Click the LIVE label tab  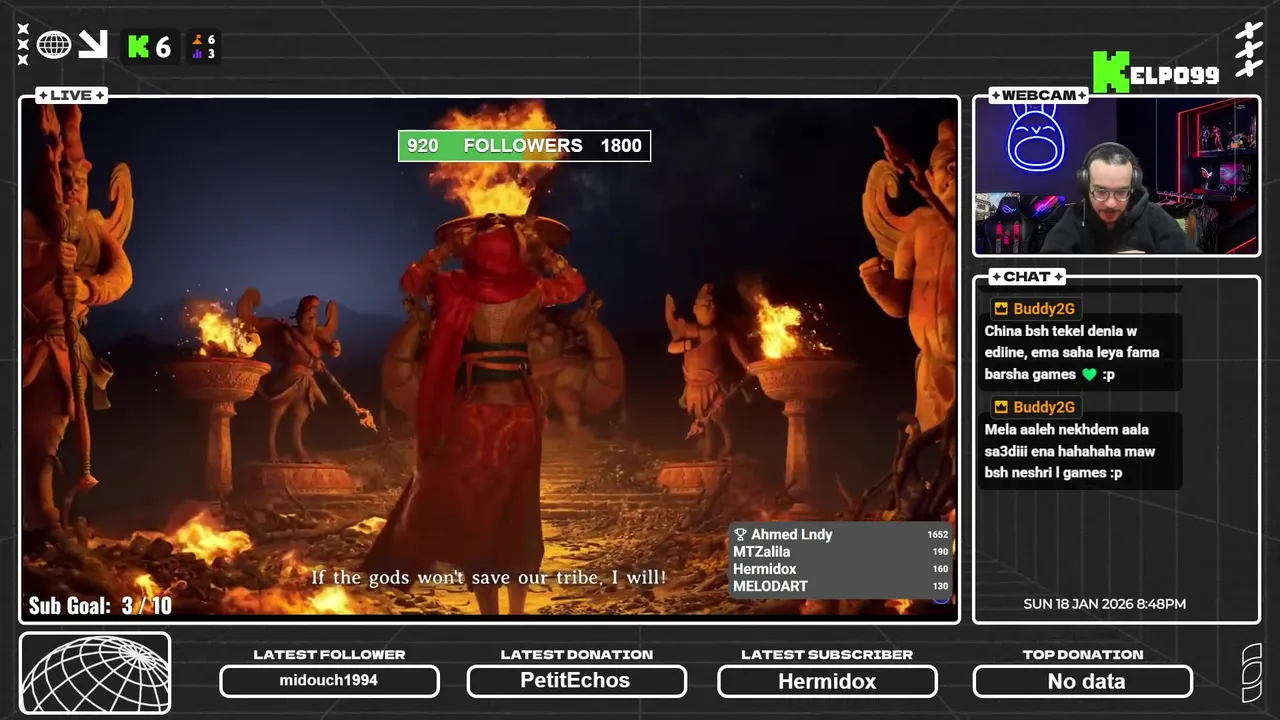71,95
